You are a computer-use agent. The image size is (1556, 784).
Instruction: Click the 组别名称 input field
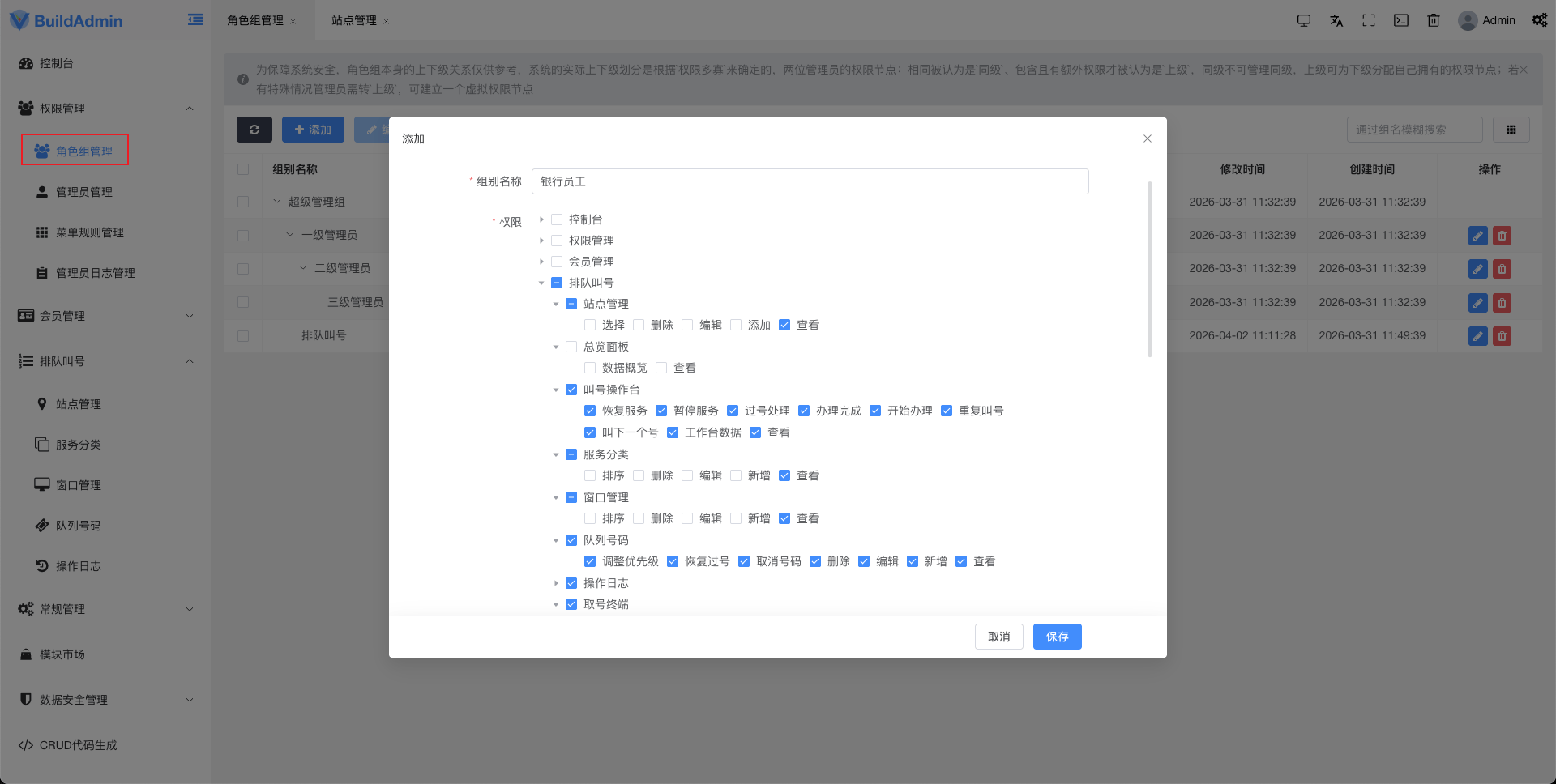(x=810, y=181)
